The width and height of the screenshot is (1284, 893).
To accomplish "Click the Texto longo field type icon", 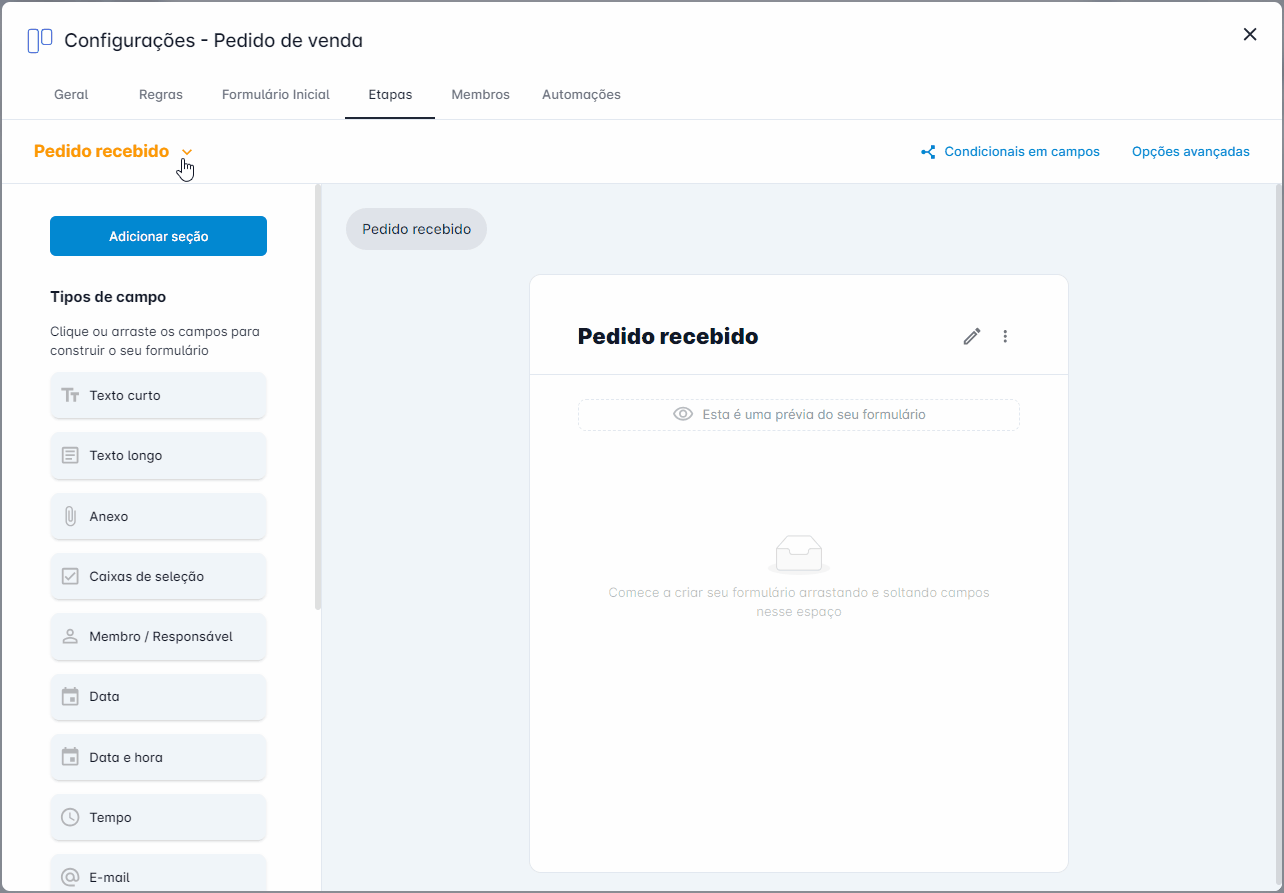I will point(70,456).
